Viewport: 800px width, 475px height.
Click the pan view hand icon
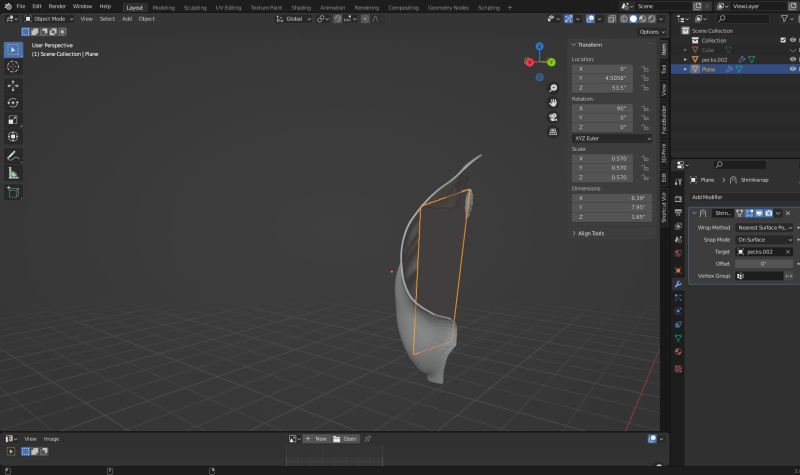[x=553, y=103]
